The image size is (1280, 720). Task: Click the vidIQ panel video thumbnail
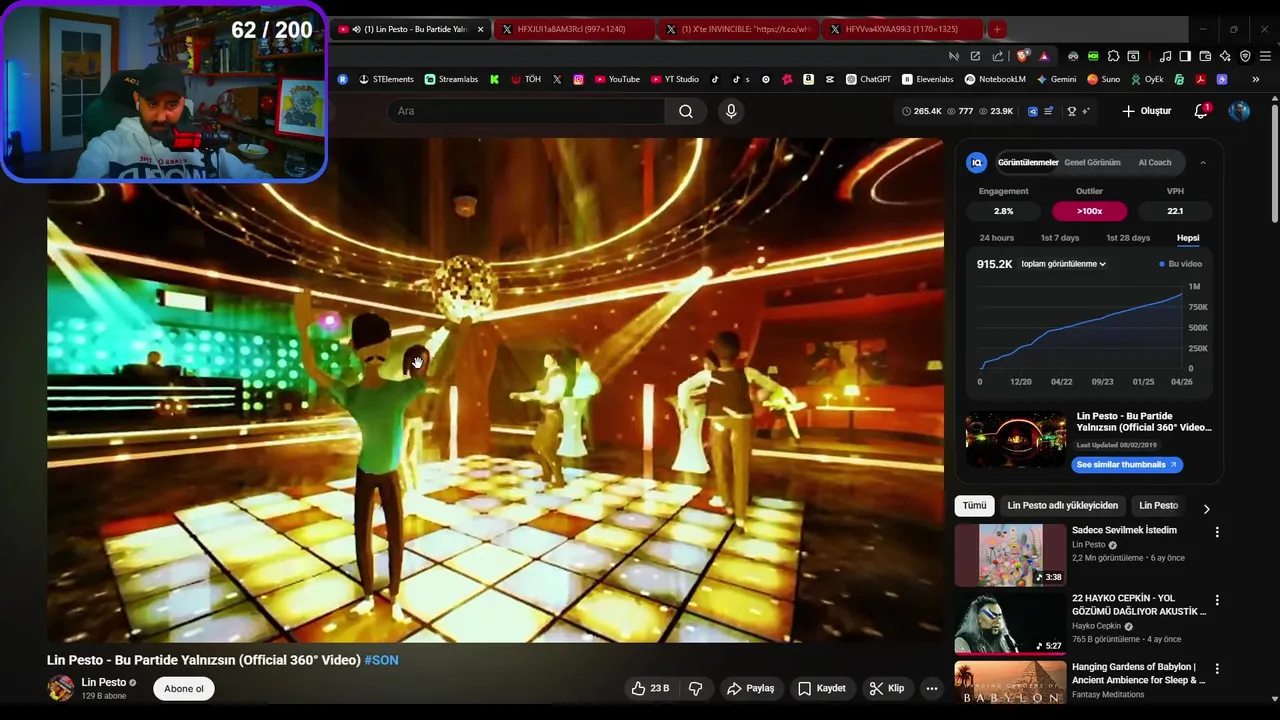pyautogui.click(x=1016, y=440)
